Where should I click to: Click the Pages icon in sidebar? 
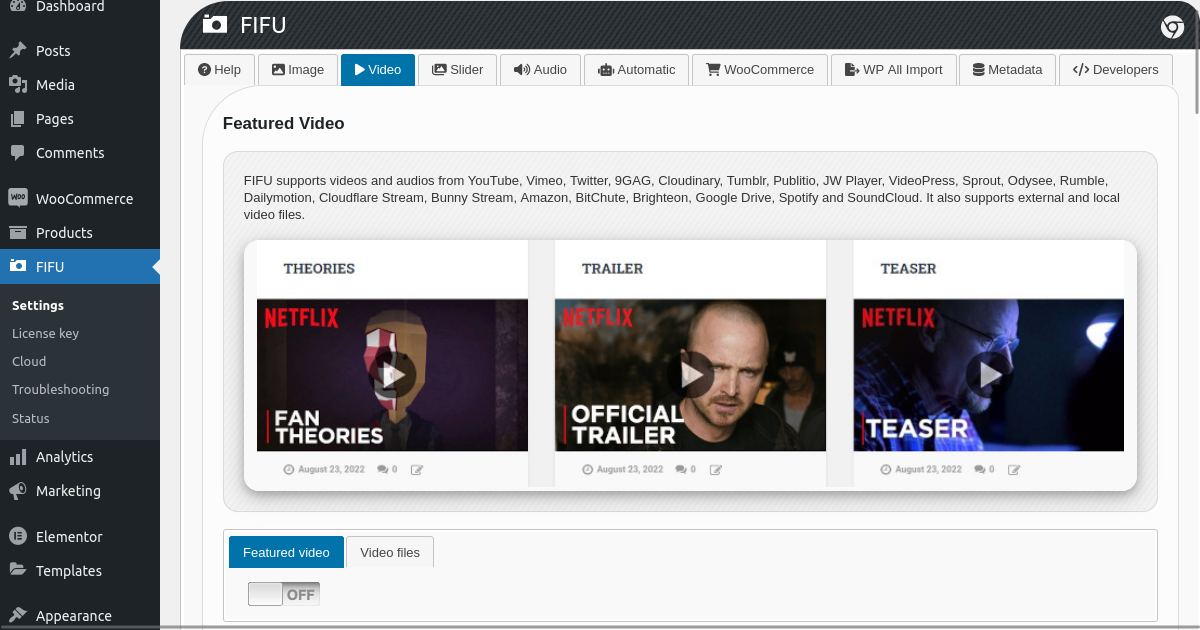(x=17, y=119)
